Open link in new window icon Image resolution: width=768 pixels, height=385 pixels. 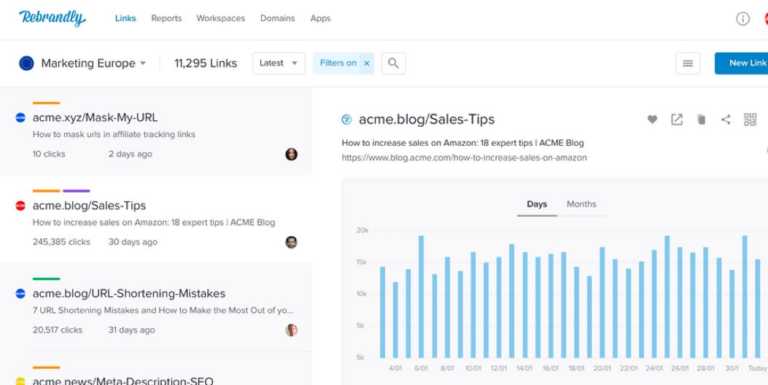point(676,119)
